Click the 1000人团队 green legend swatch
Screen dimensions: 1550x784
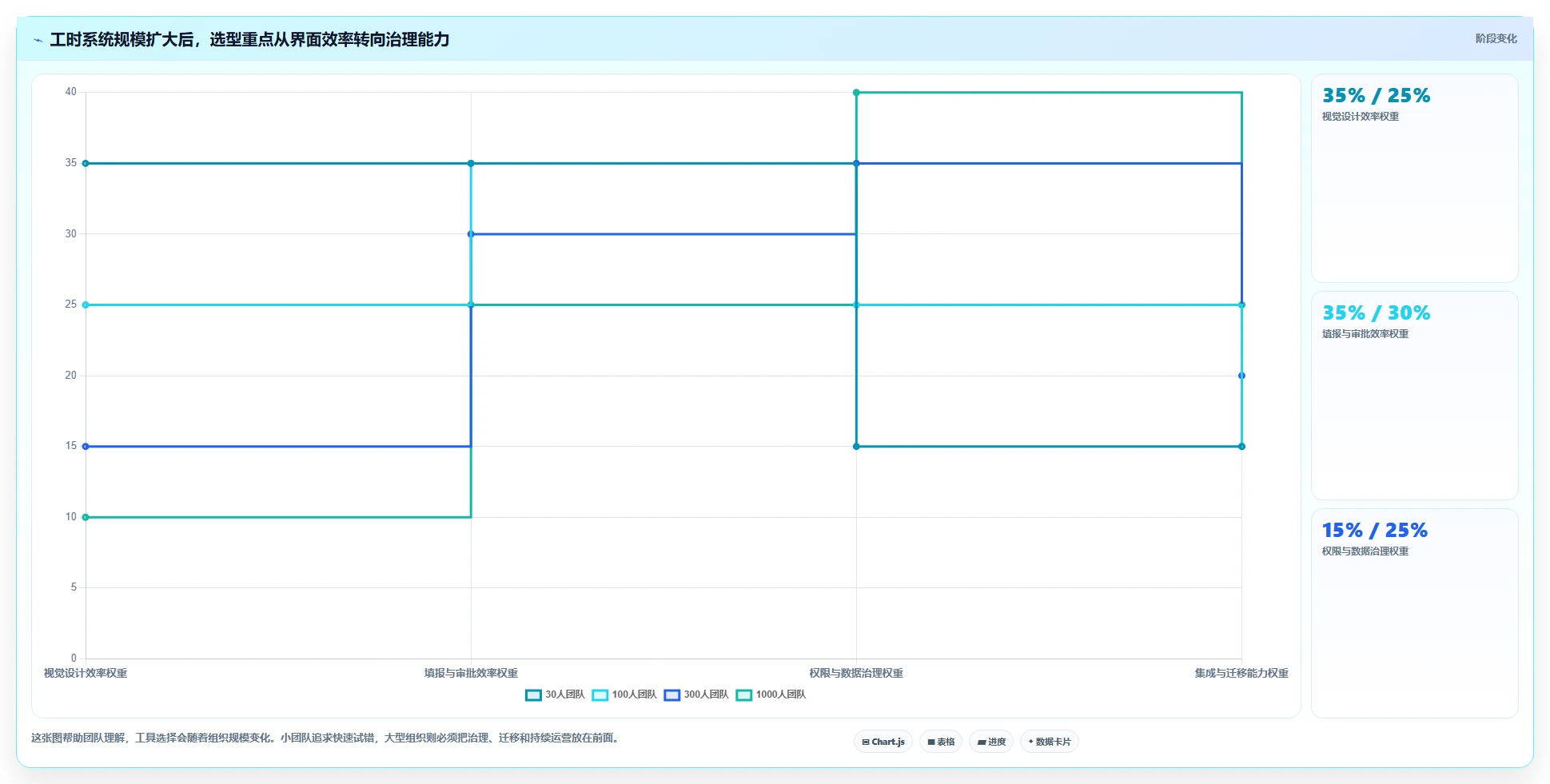pos(743,695)
